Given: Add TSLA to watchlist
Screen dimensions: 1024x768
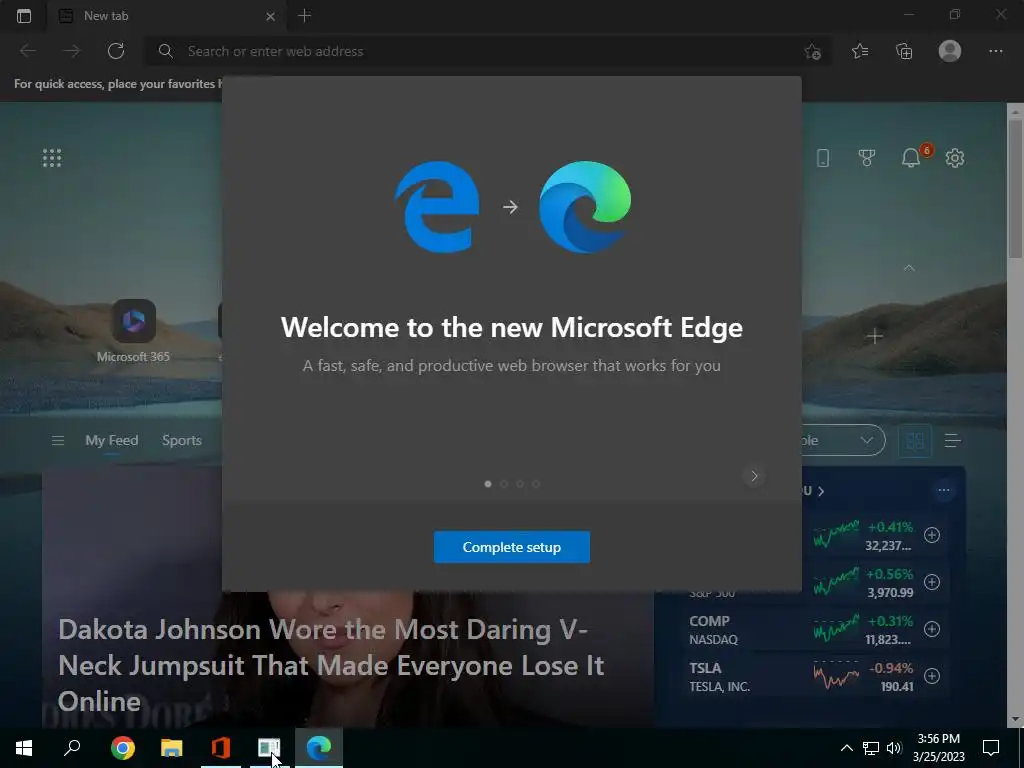Looking at the screenshot, I should coord(932,676).
